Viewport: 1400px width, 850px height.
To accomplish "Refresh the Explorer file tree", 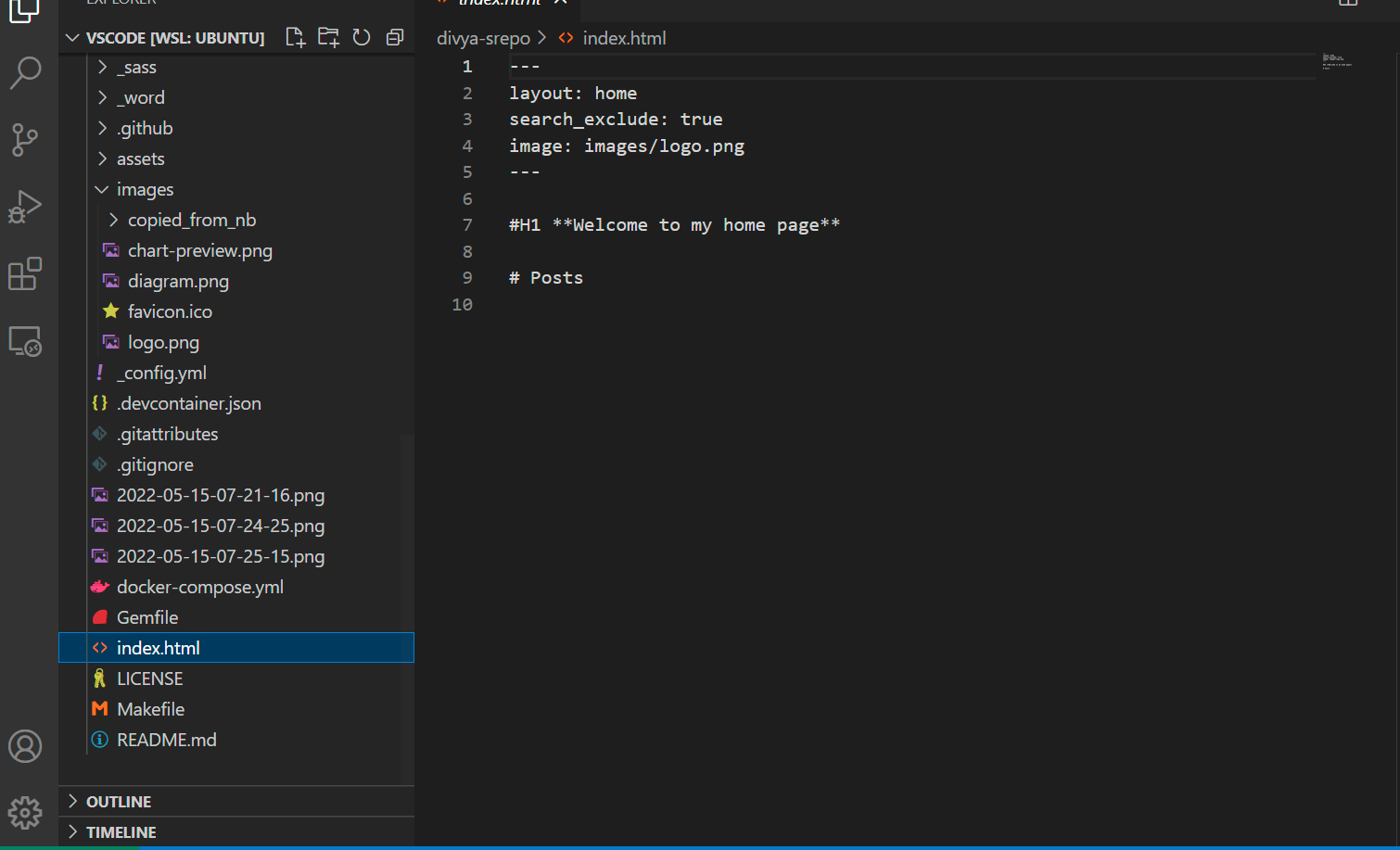I will [x=361, y=37].
